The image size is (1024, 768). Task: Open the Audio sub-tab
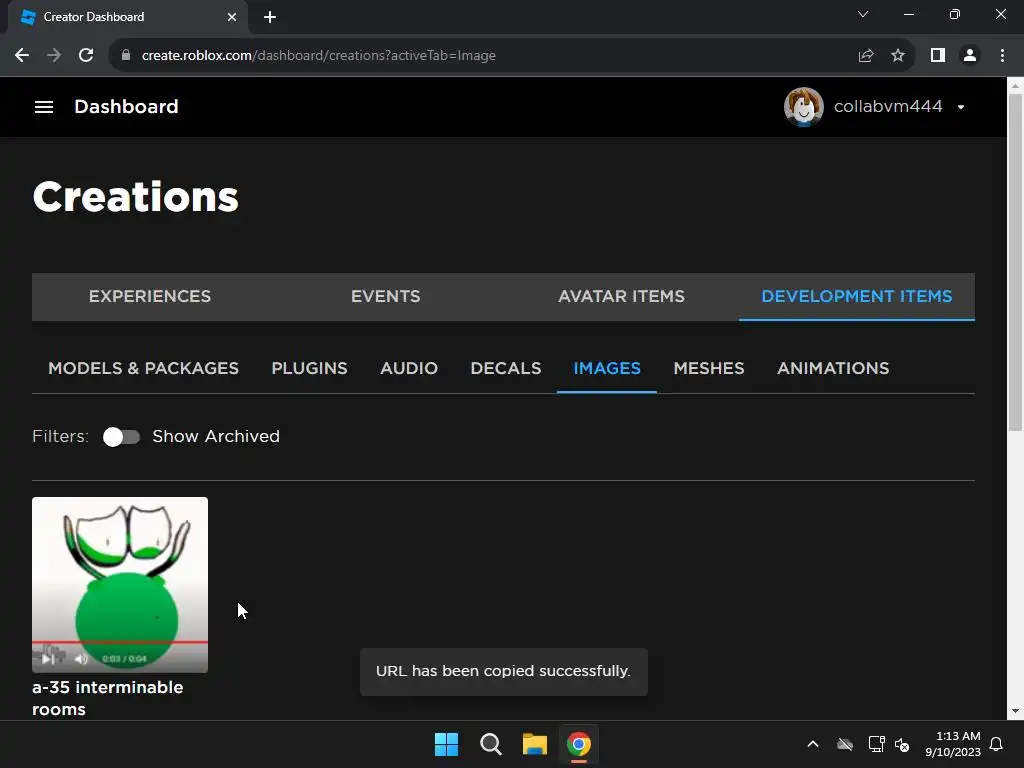coord(409,368)
